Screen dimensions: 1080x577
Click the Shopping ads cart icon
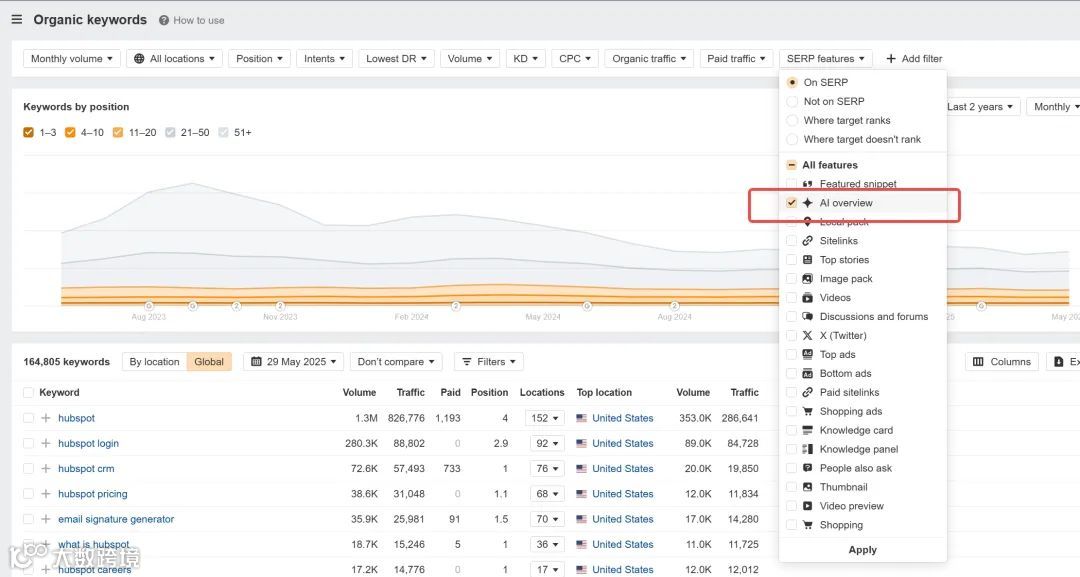coord(807,411)
